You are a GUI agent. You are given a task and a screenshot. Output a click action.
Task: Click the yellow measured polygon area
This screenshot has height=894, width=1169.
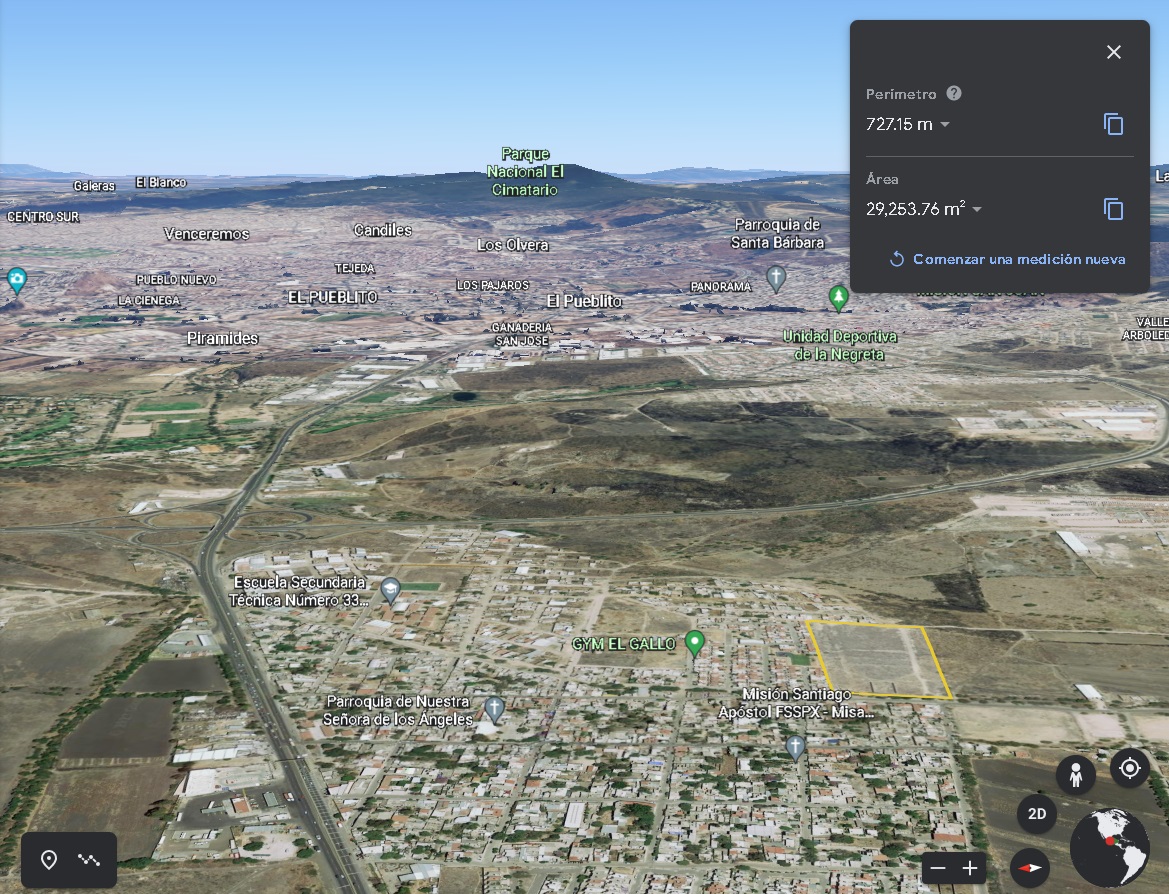click(879, 660)
